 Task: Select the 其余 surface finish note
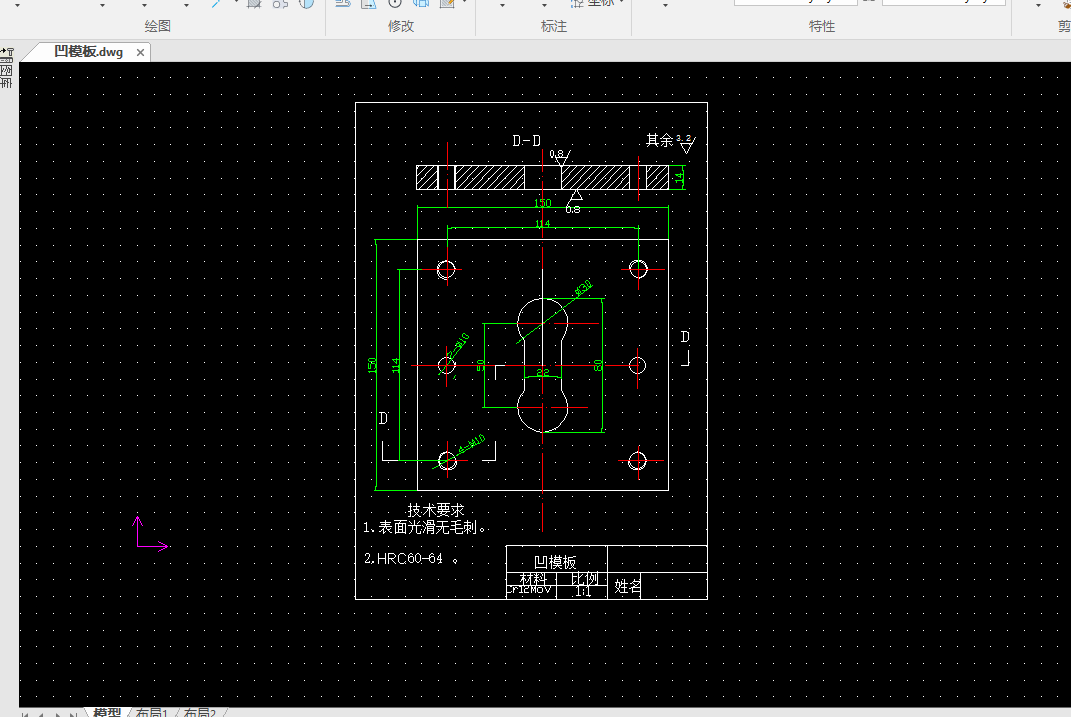660,140
